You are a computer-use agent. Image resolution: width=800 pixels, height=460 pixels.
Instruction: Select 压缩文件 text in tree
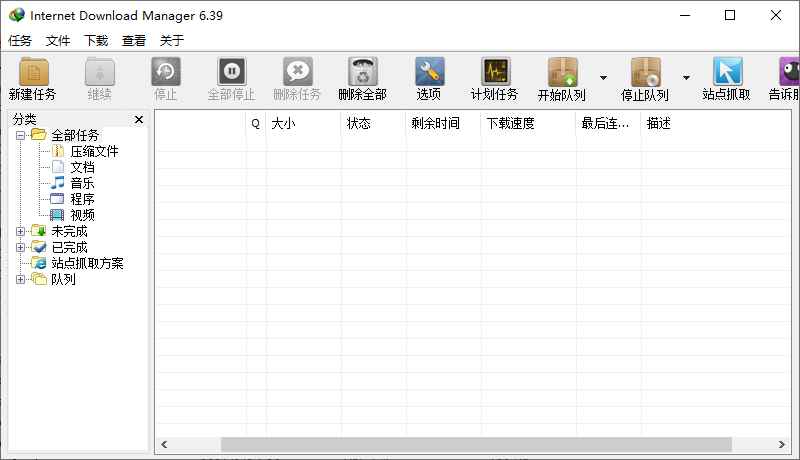point(94,151)
